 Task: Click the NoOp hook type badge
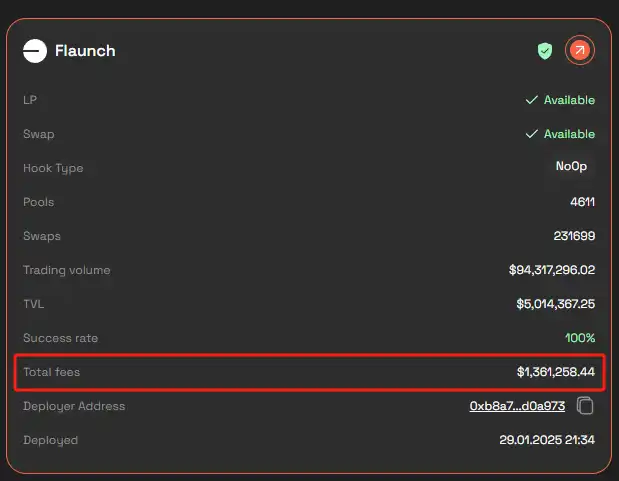coord(572,167)
